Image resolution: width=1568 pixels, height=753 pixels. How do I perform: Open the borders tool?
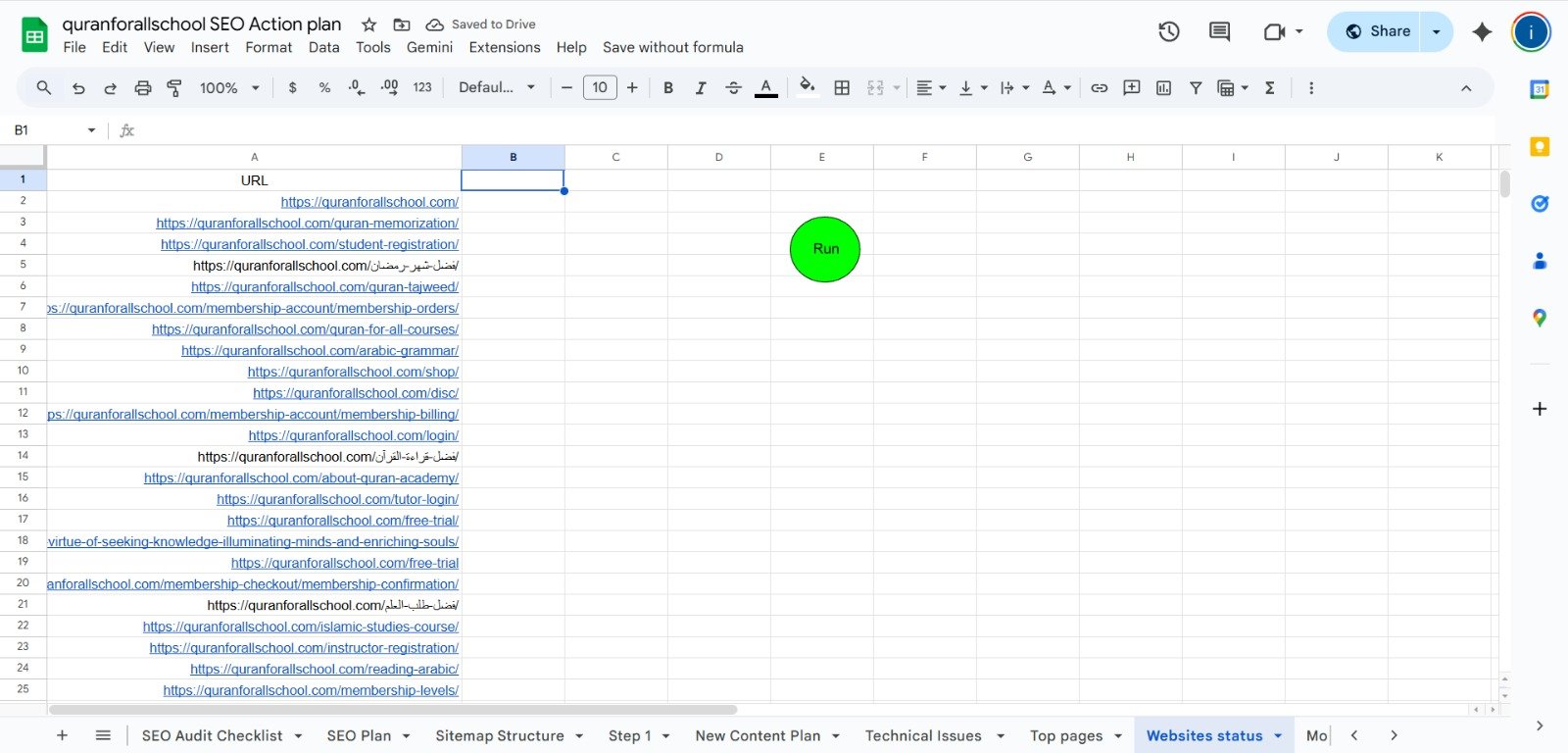tap(842, 88)
